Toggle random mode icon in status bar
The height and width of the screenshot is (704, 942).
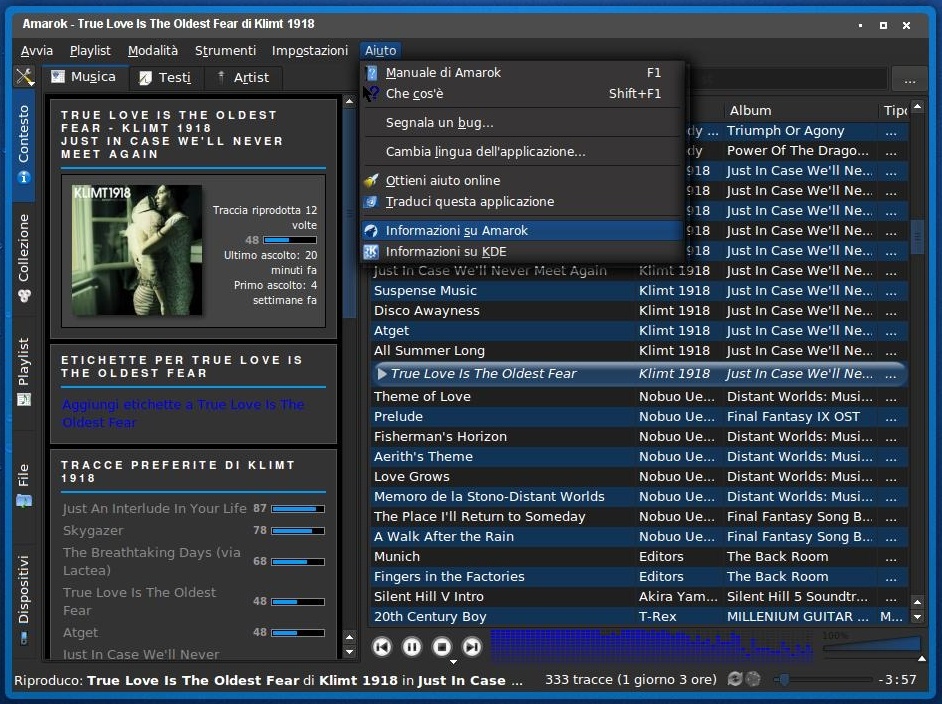753,679
